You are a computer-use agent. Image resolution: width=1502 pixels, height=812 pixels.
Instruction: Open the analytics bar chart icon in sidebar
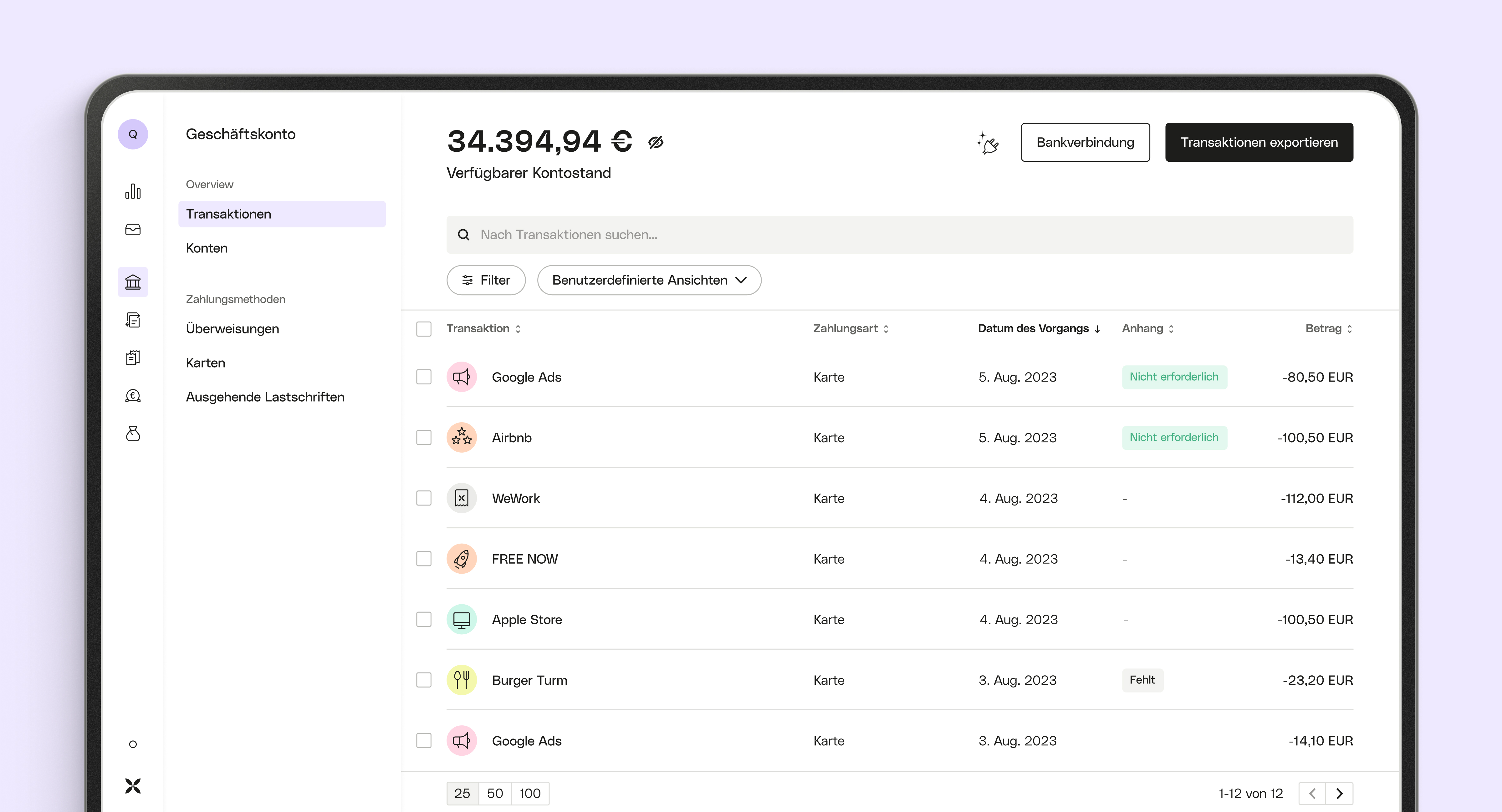coord(133,190)
